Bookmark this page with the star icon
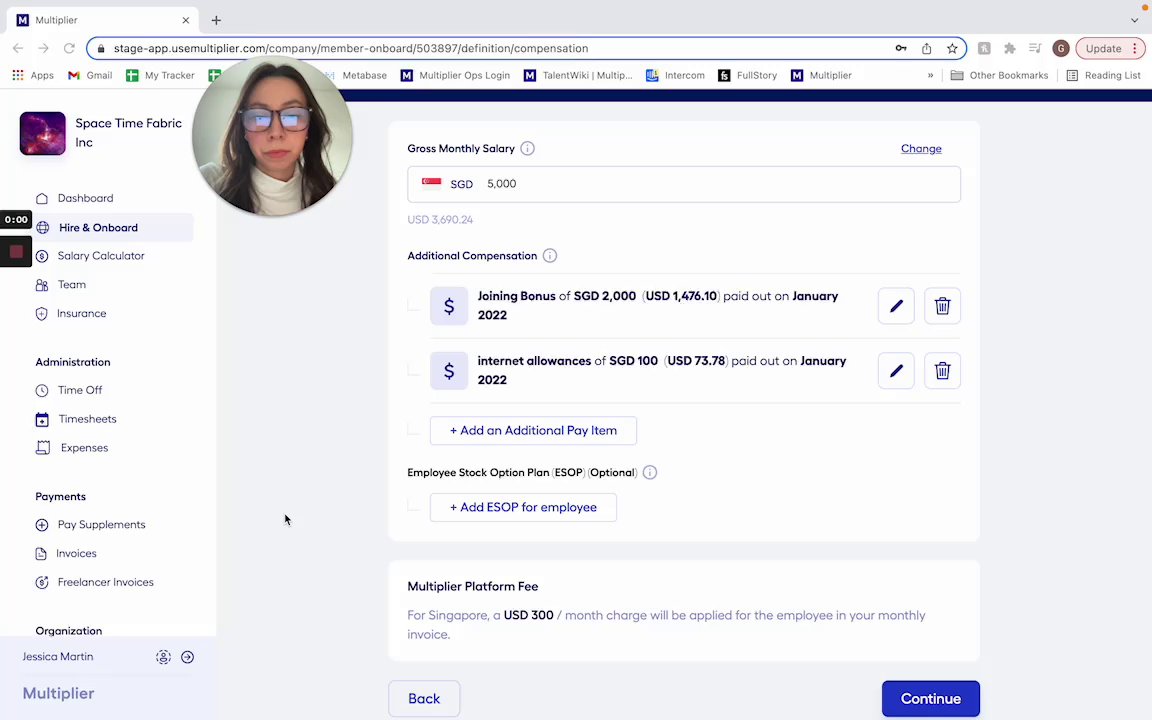The image size is (1152, 720). pos(952,48)
